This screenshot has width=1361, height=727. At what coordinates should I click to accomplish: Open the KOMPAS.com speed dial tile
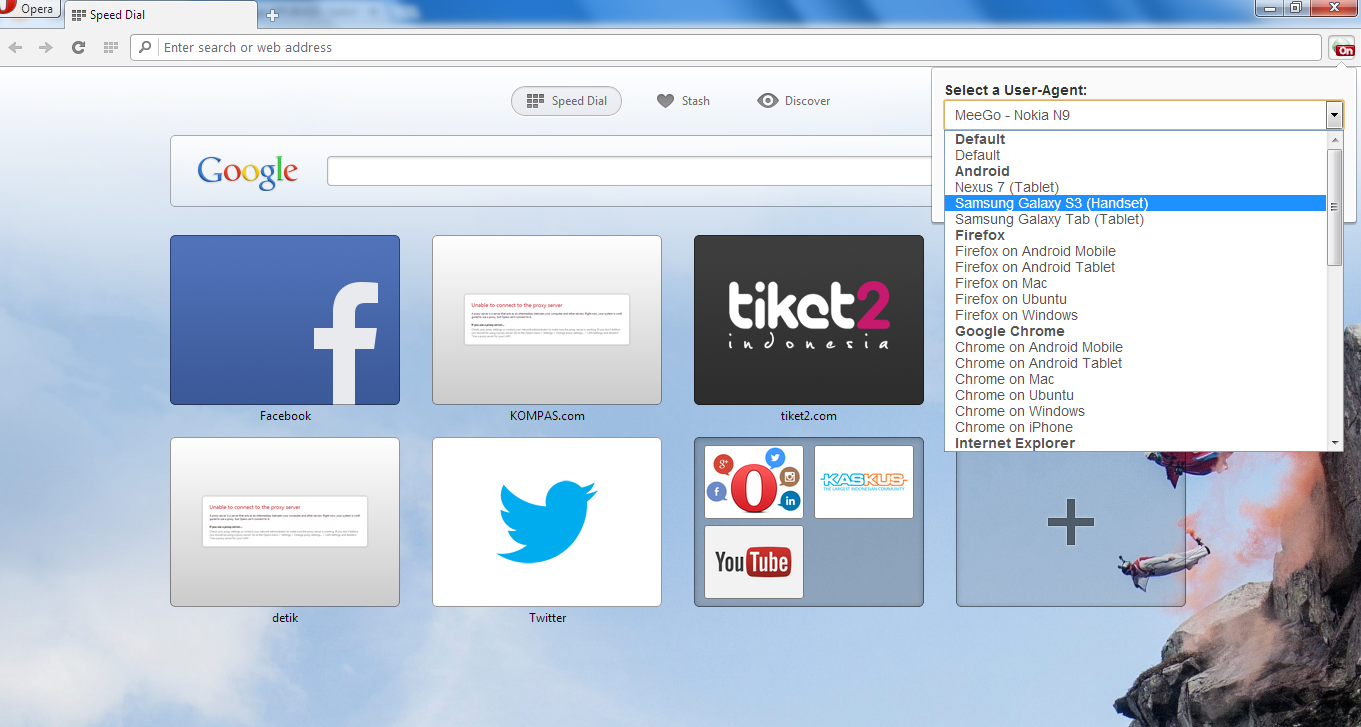pyautogui.click(x=547, y=320)
